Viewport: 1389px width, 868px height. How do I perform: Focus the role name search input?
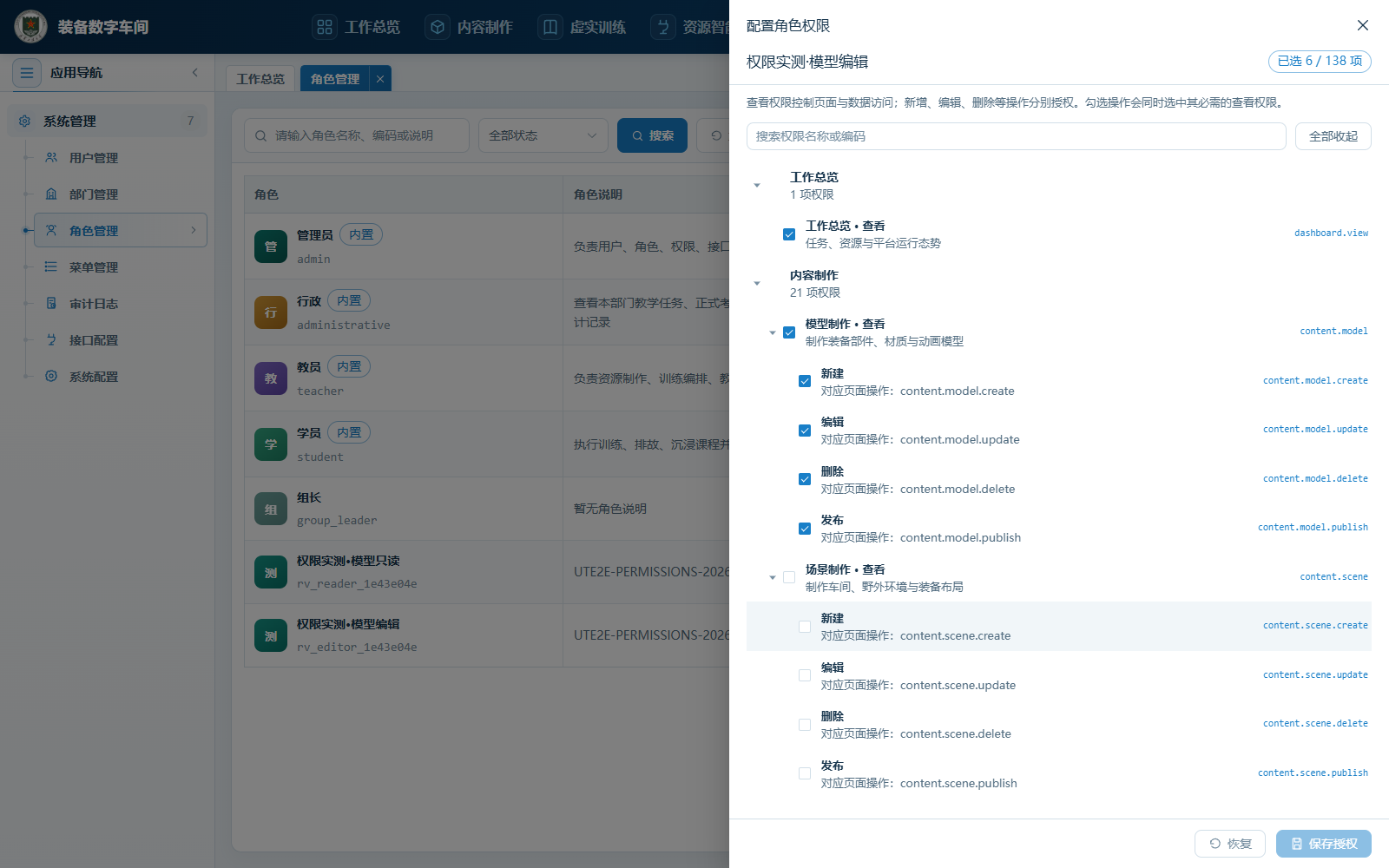click(357, 135)
